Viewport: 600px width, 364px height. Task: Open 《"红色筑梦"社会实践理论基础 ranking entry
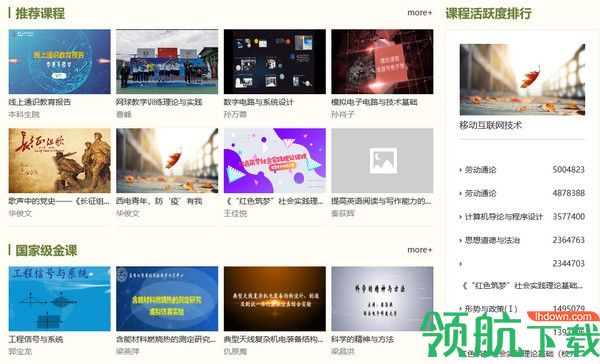(523, 286)
